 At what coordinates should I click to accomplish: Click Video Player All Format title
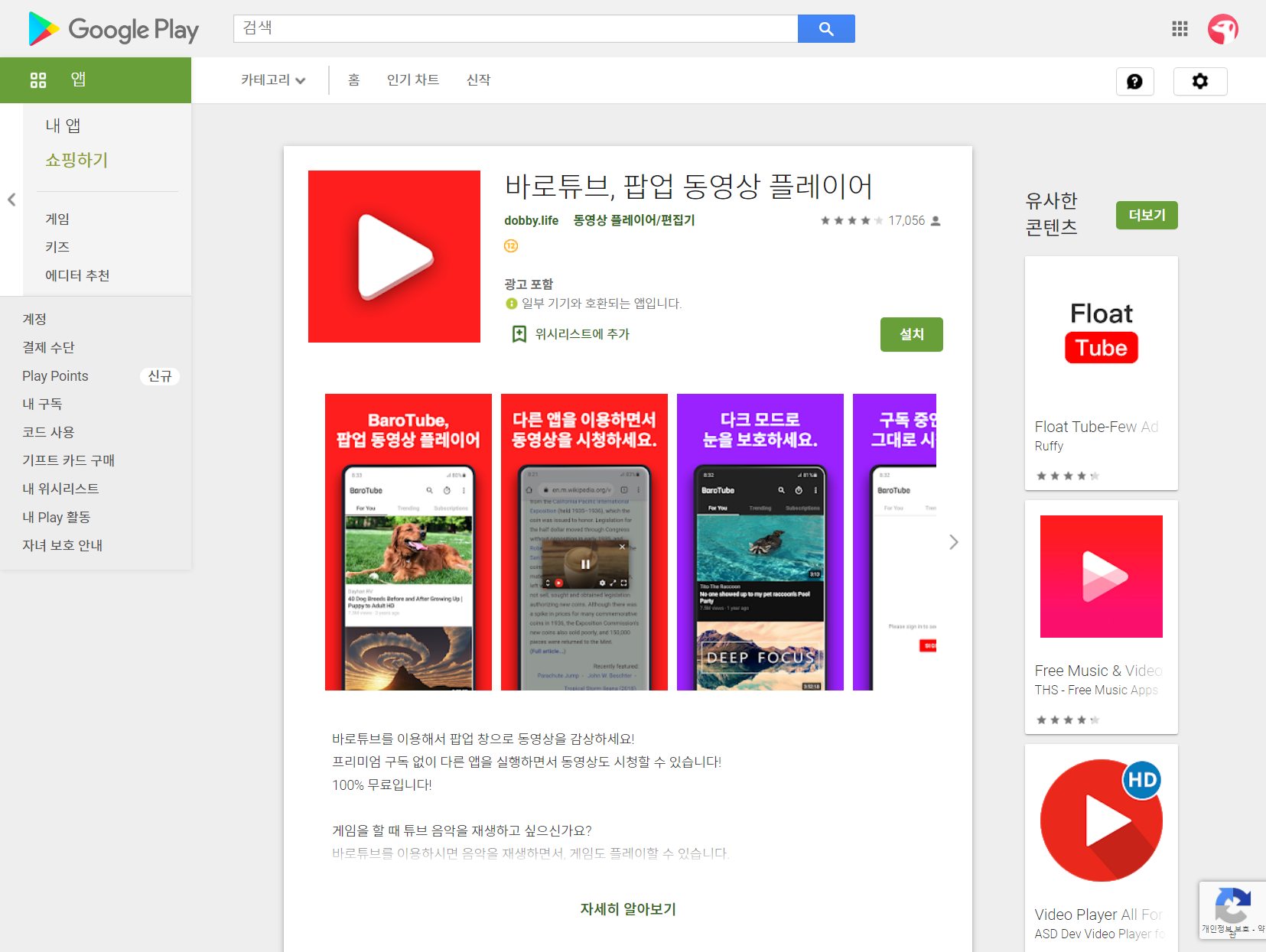[1098, 915]
